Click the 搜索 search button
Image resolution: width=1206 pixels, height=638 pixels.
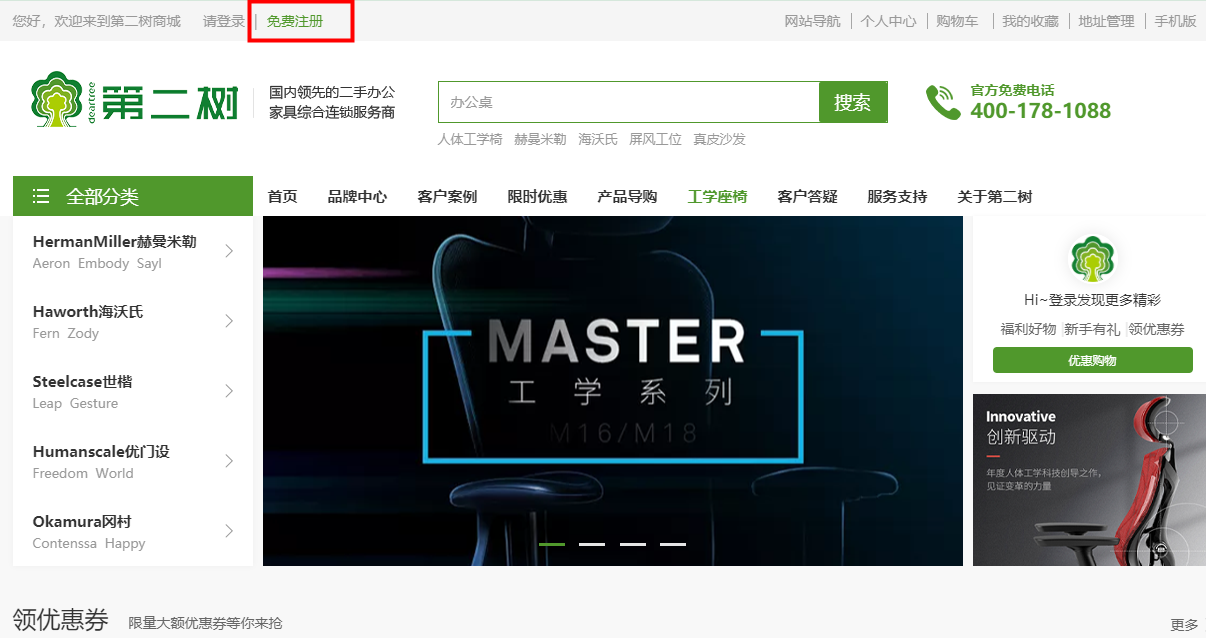coord(853,102)
